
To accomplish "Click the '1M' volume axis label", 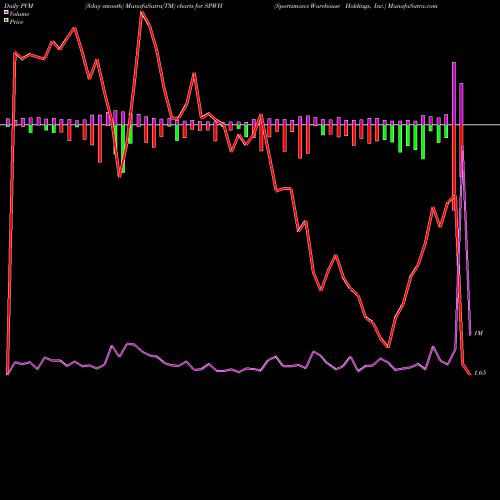I will [x=478, y=333].
